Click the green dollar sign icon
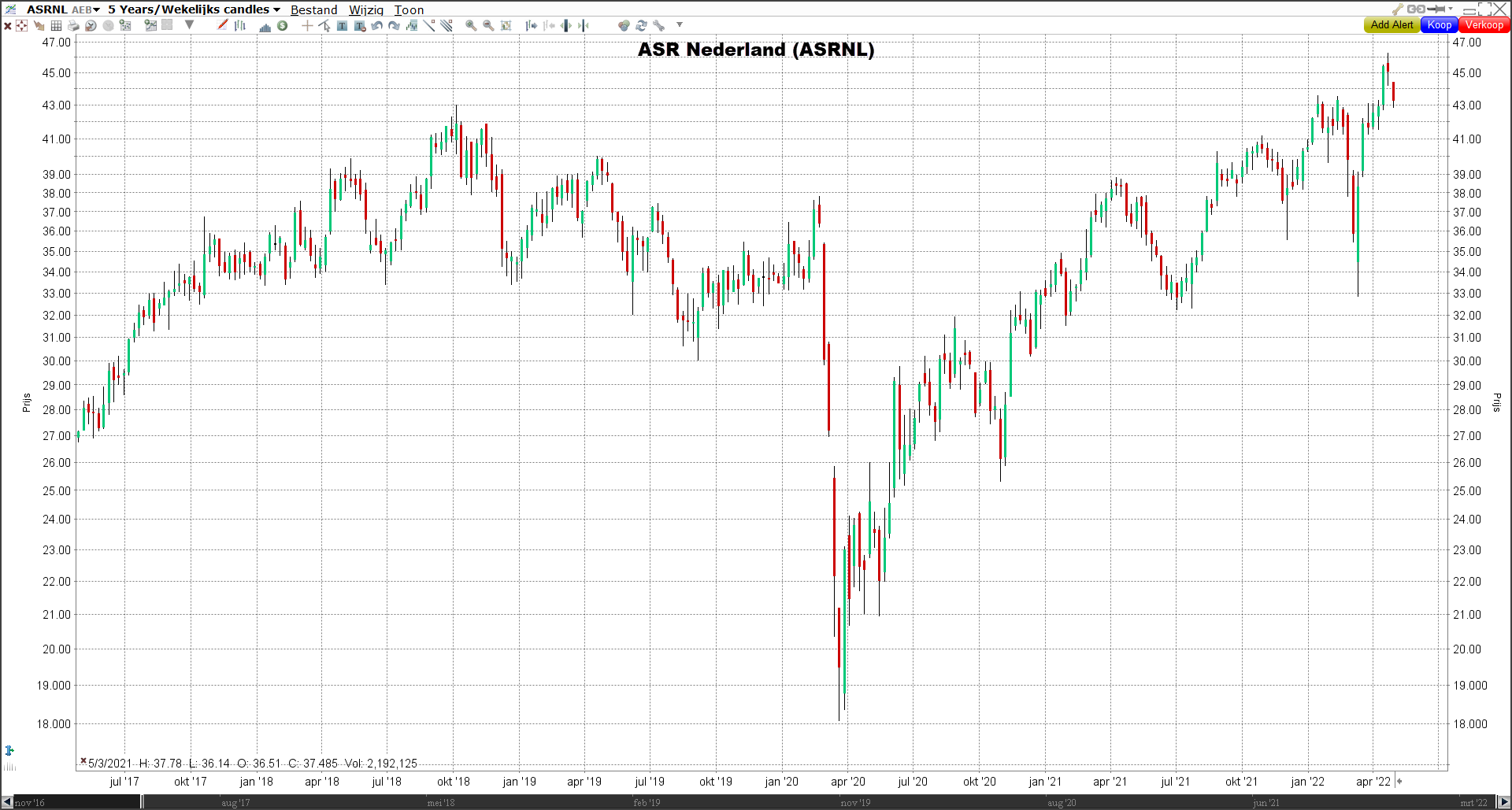 point(283,25)
